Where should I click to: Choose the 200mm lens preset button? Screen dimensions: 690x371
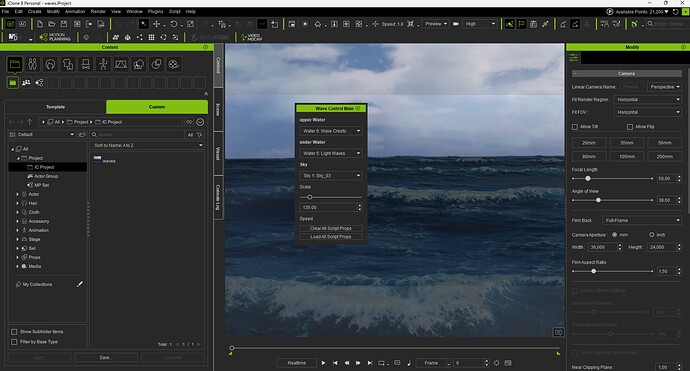[x=664, y=156]
